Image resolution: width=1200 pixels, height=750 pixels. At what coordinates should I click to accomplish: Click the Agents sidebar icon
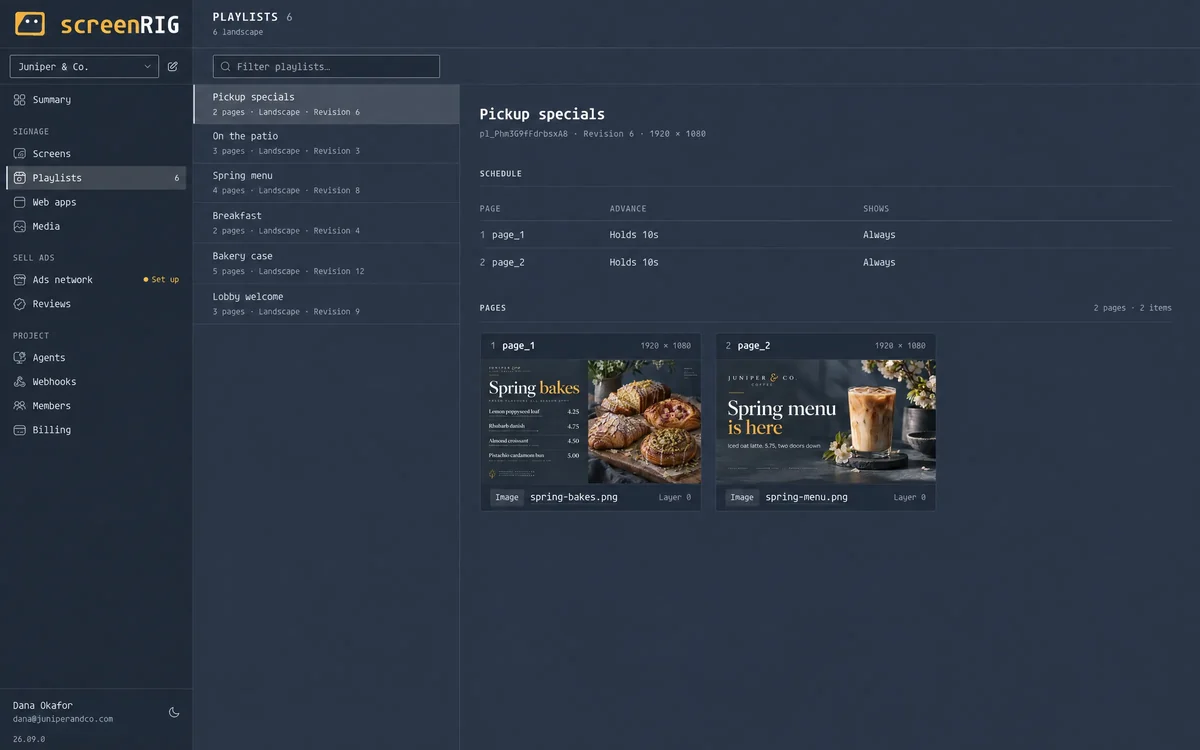20,358
